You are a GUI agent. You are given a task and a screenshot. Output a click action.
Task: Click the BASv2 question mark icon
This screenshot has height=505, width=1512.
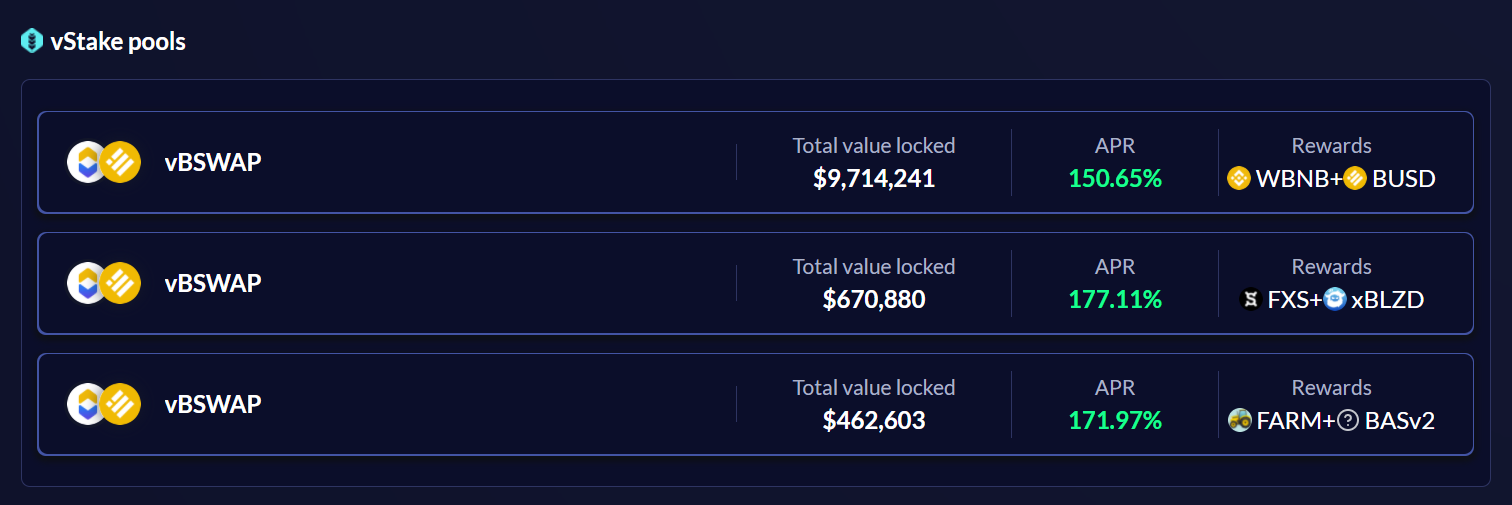tap(1348, 421)
